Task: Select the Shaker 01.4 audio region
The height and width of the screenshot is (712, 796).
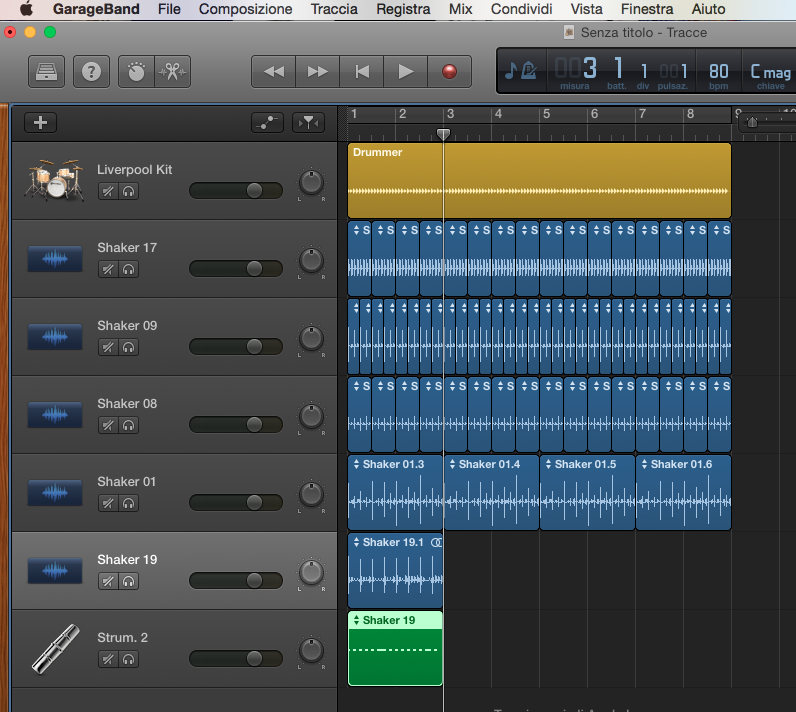Action: tap(491, 492)
